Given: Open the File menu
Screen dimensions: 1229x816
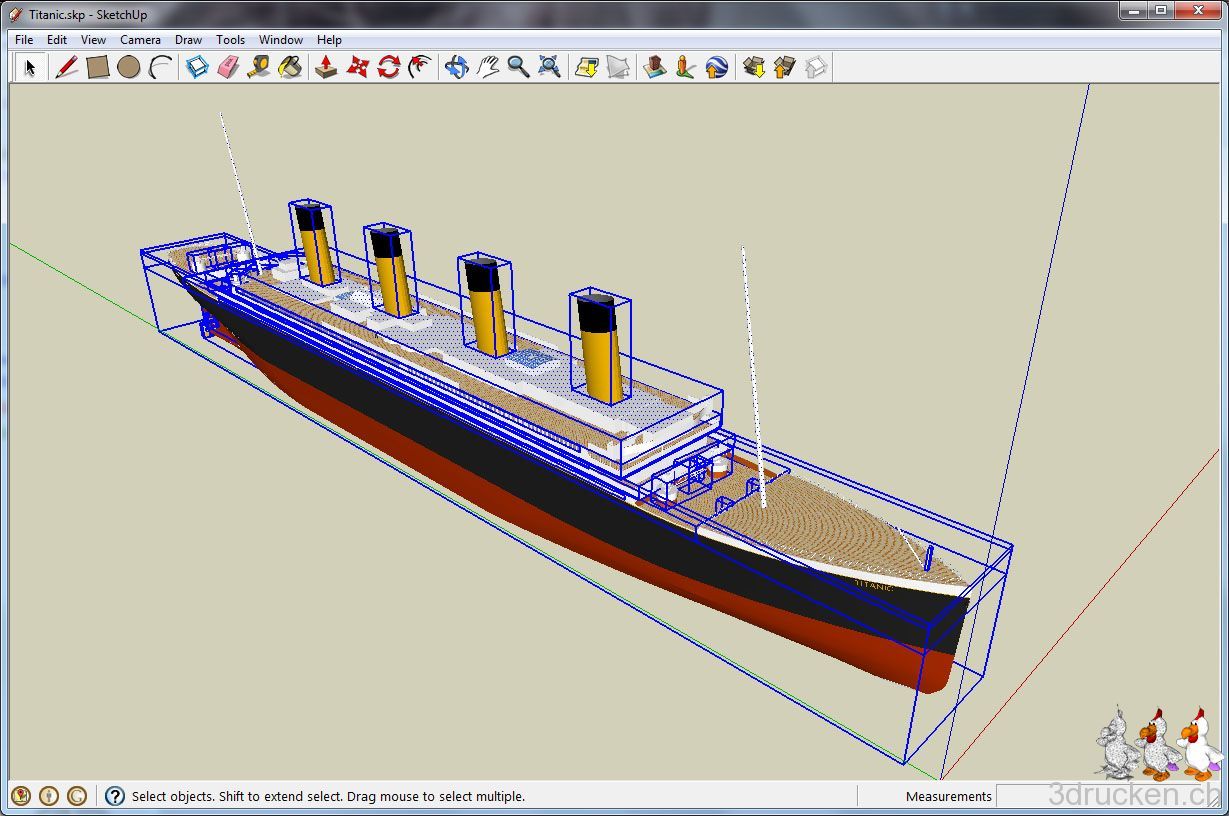Looking at the screenshot, I should [x=24, y=40].
